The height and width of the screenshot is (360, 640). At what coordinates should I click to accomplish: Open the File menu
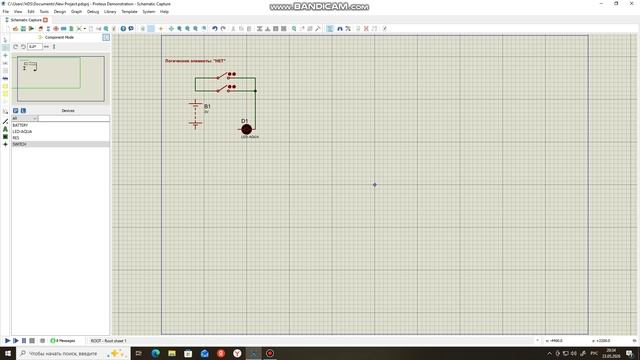[6, 11]
